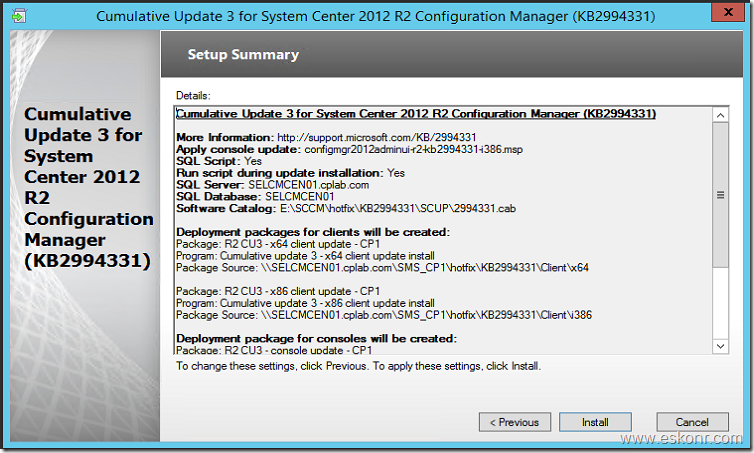Click the 'Apply console update' line

tap(349, 150)
